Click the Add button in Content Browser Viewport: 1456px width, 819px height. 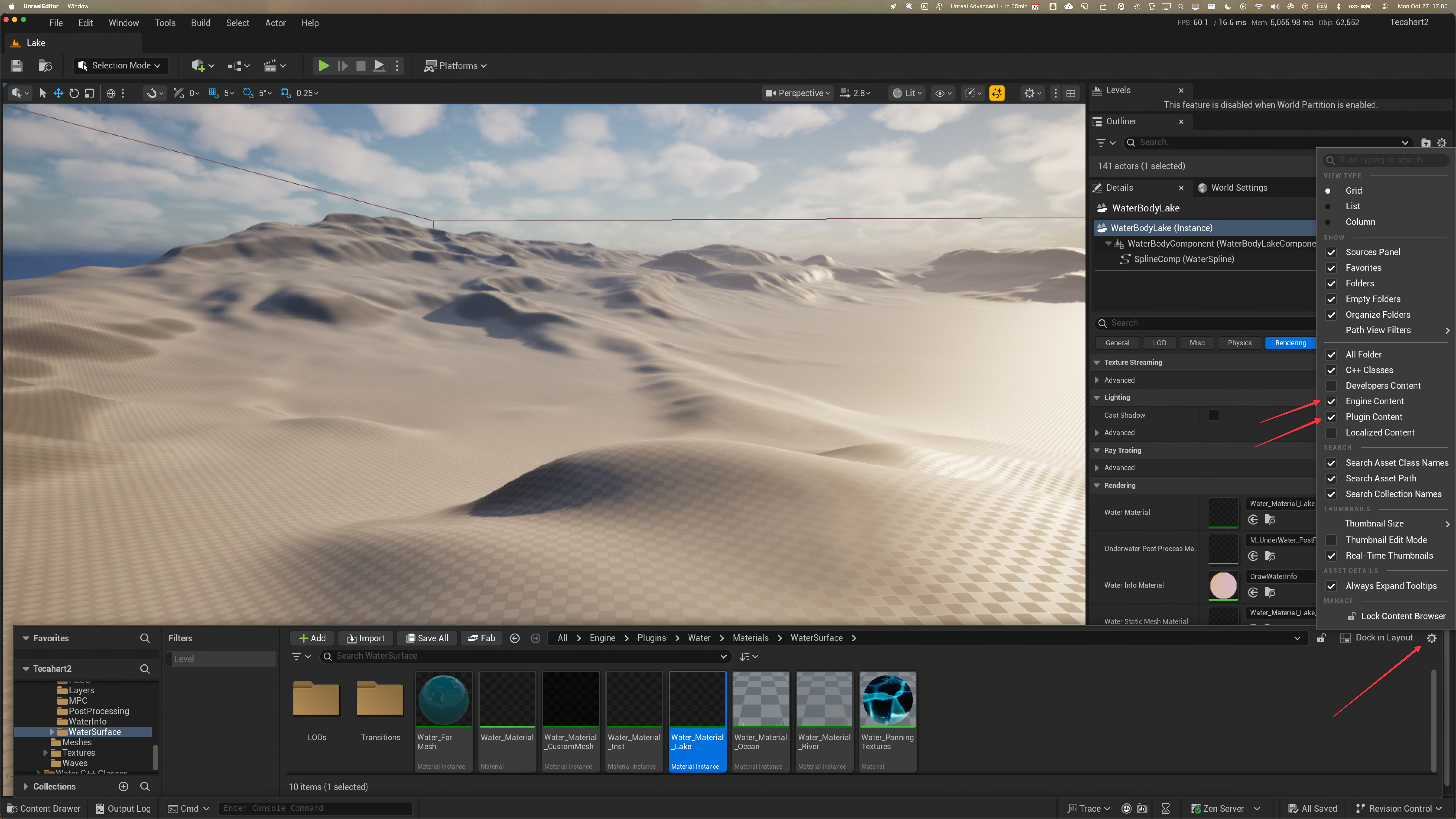tap(312, 638)
